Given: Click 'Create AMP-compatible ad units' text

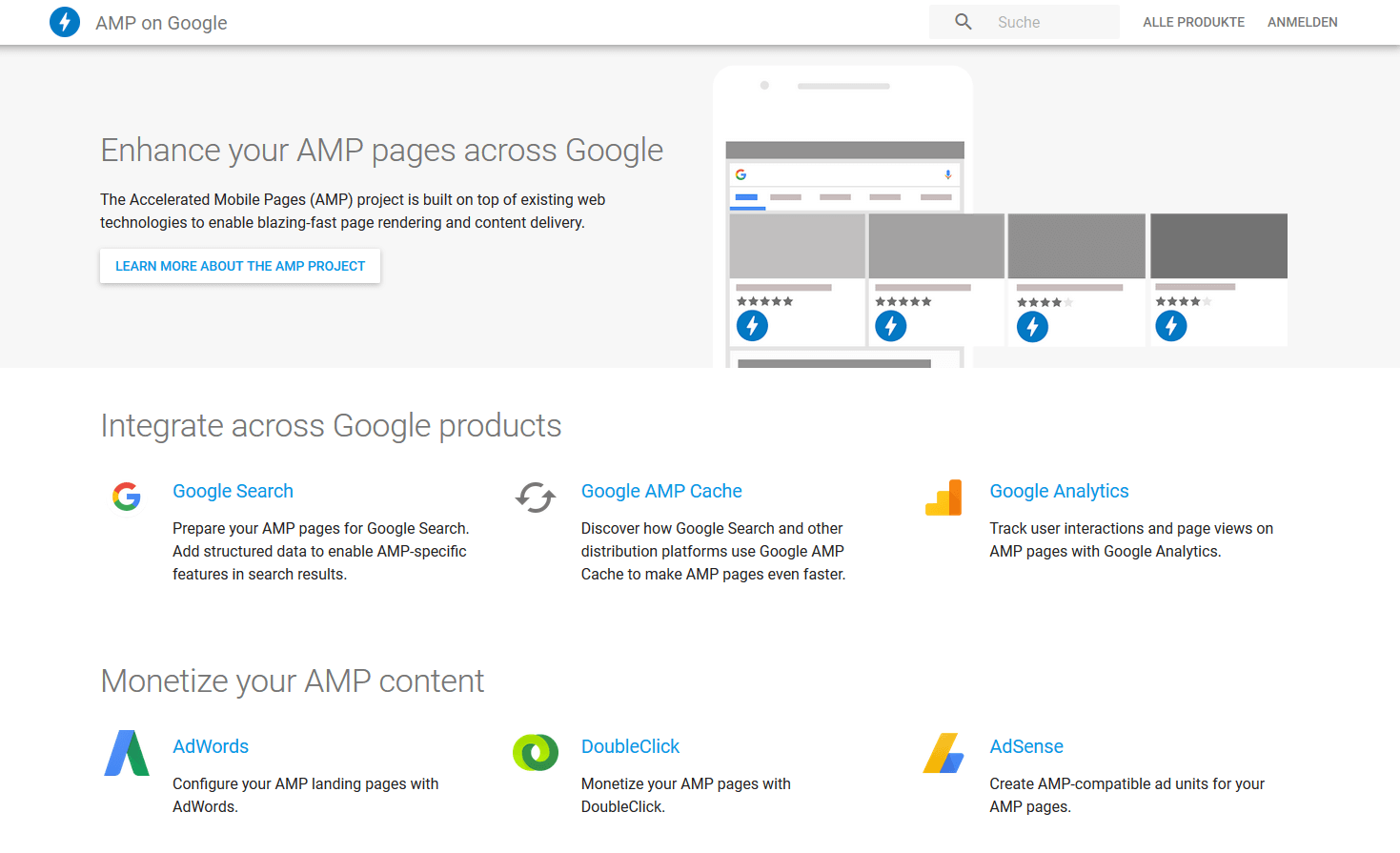Looking at the screenshot, I should [1127, 795].
